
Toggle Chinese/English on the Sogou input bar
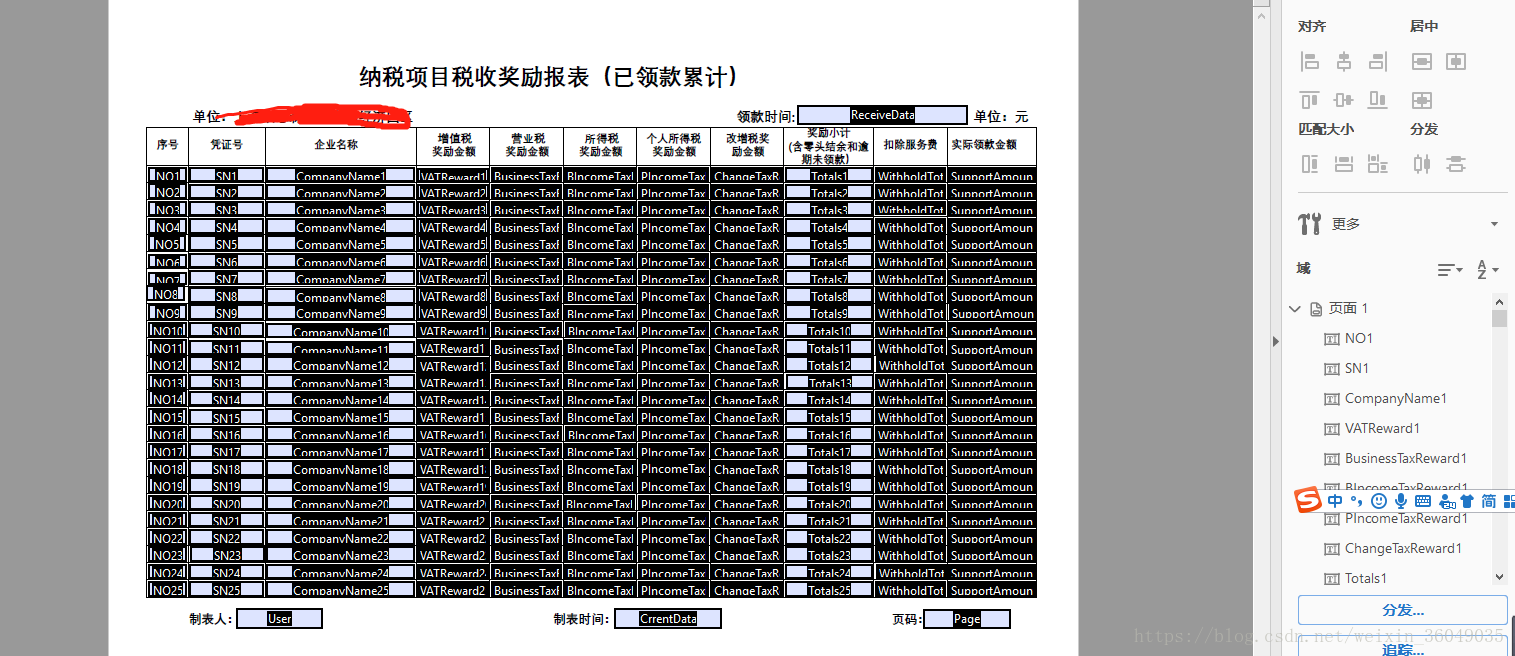(x=1335, y=501)
